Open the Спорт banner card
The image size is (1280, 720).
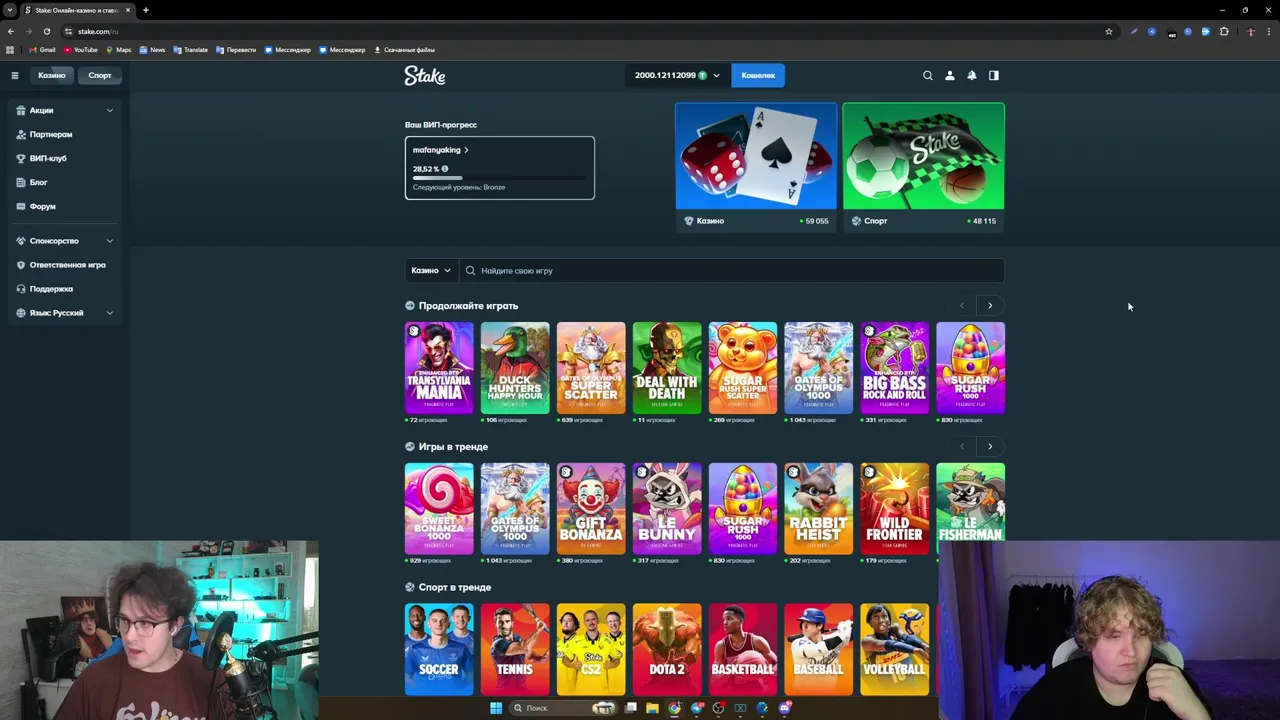pyautogui.click(x=923, y=167)
